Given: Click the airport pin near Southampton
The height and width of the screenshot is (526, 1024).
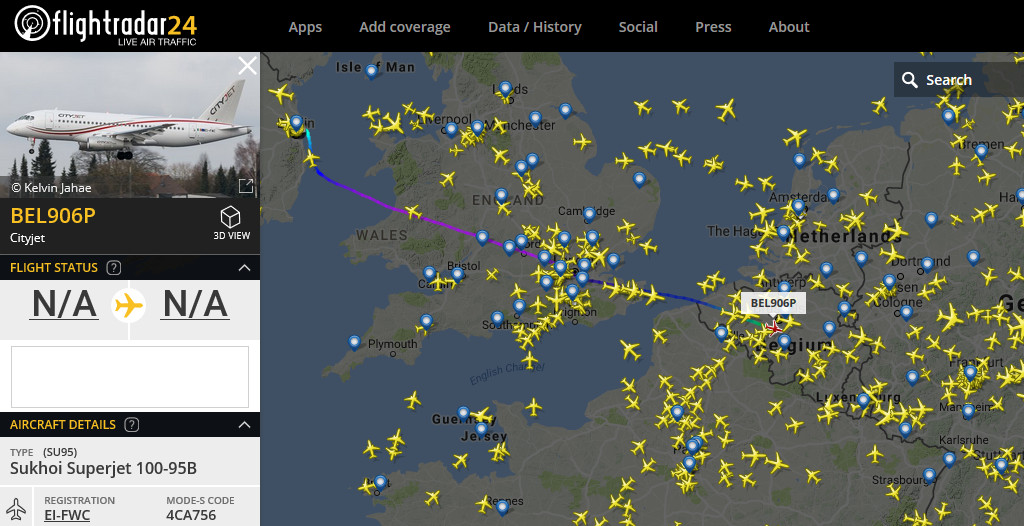Looking at the screenshot, I should (x=498, y=319).
